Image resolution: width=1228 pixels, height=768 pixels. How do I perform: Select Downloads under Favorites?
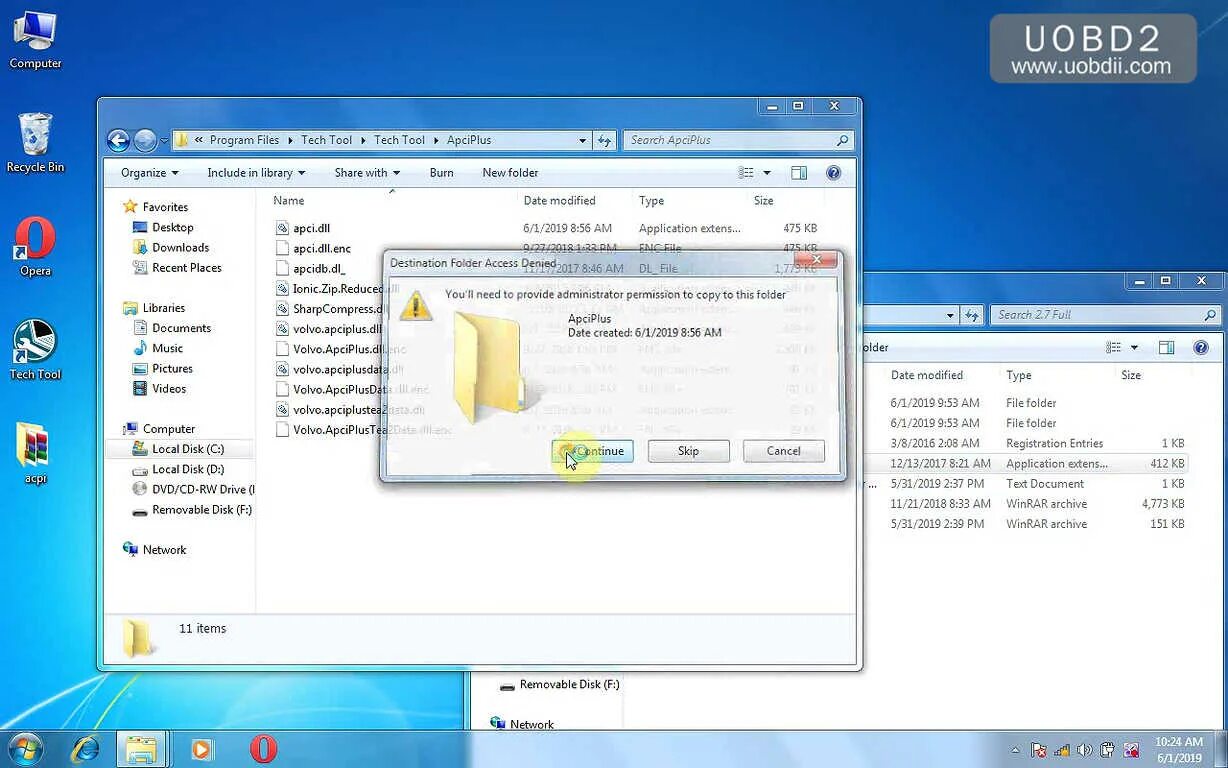pos(180,248)
